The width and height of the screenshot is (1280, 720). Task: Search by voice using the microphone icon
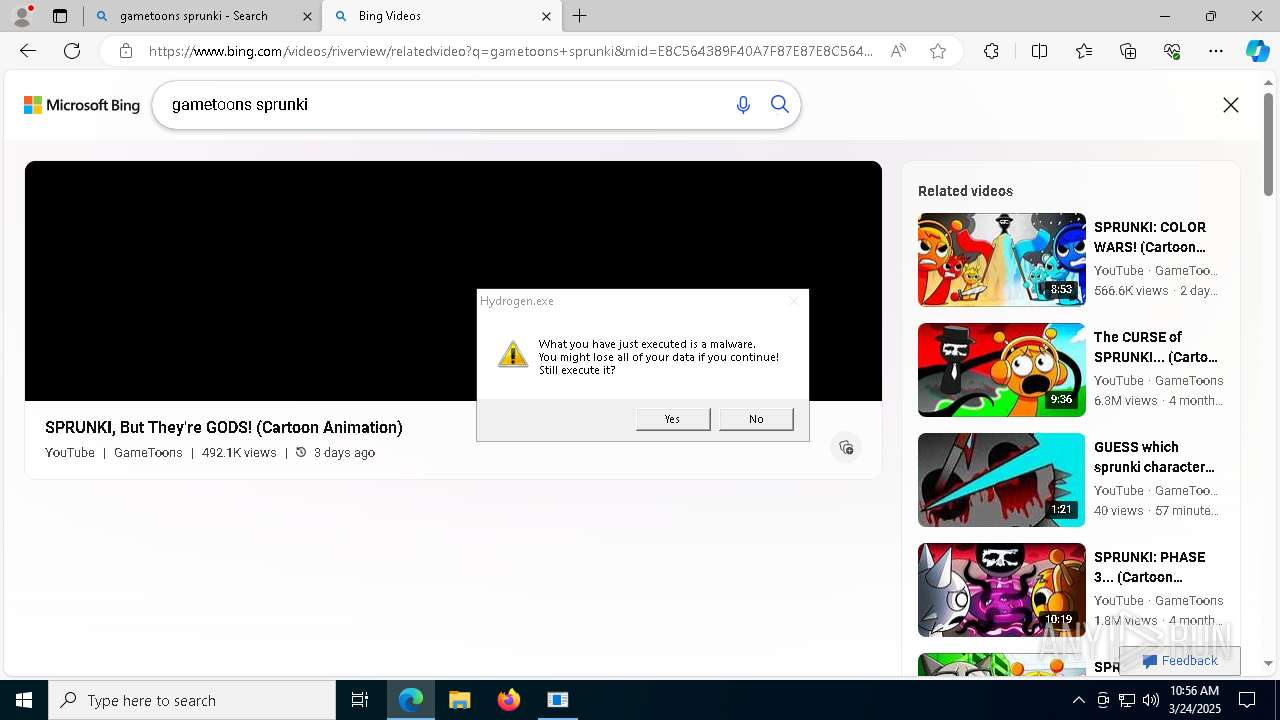coord(743,105)
